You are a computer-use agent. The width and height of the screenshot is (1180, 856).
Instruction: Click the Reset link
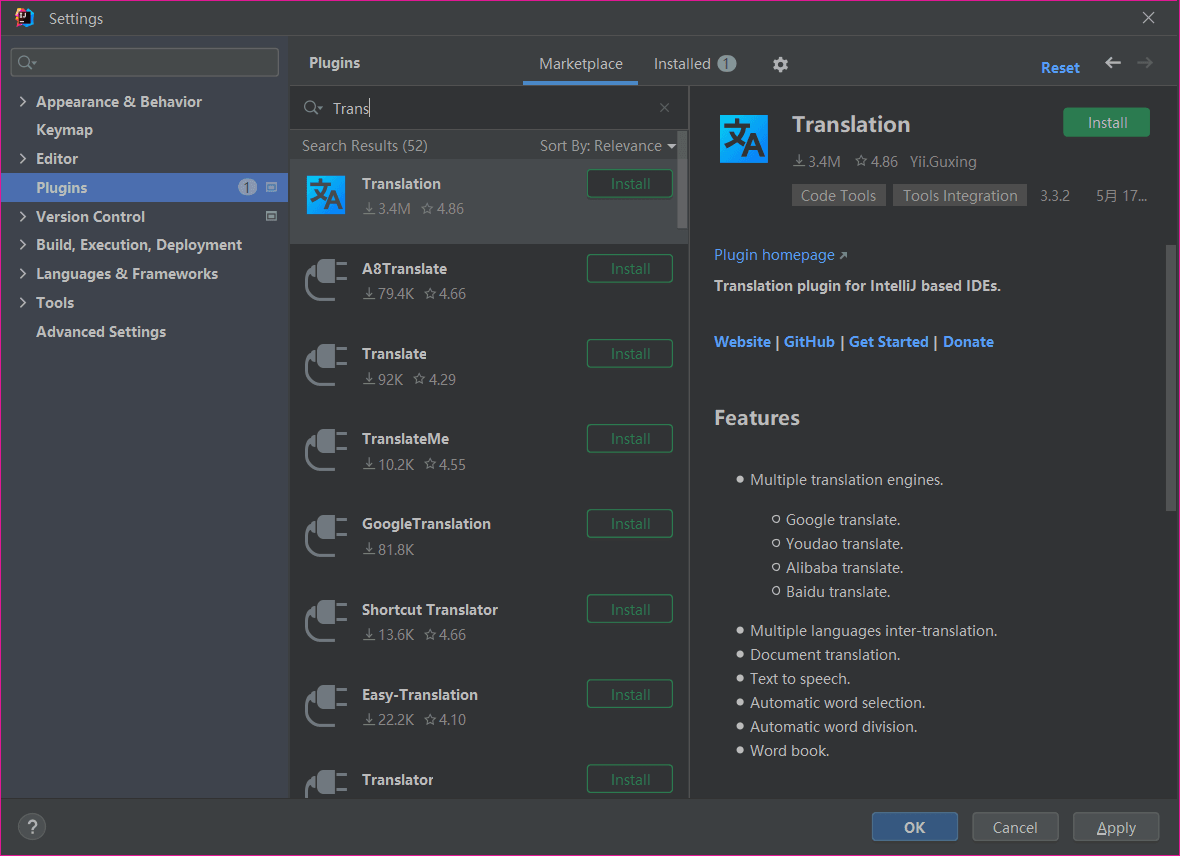1060,68
